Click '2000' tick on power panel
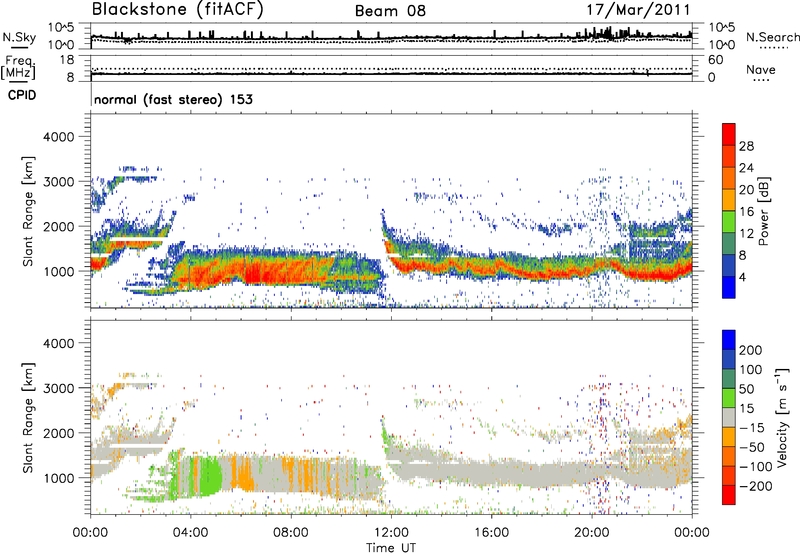 pyautogui.click(x=59, y=226)
